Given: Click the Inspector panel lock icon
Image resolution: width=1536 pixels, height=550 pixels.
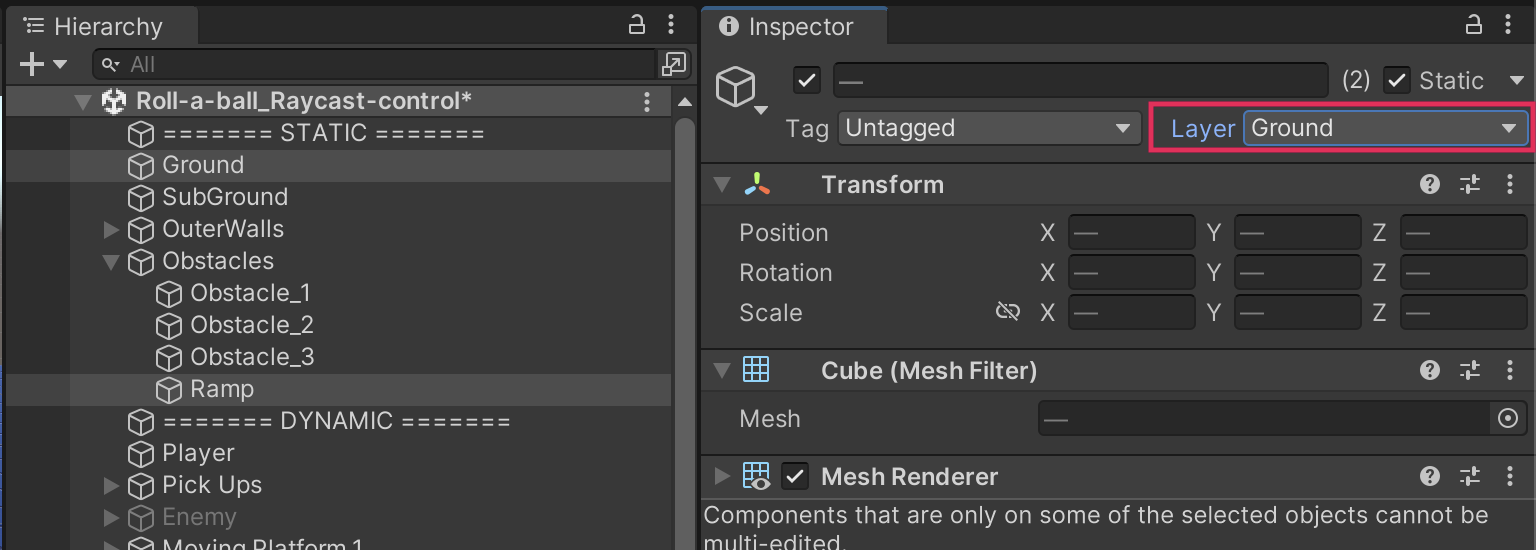Looking at the screenshot, I should 1473,25.
